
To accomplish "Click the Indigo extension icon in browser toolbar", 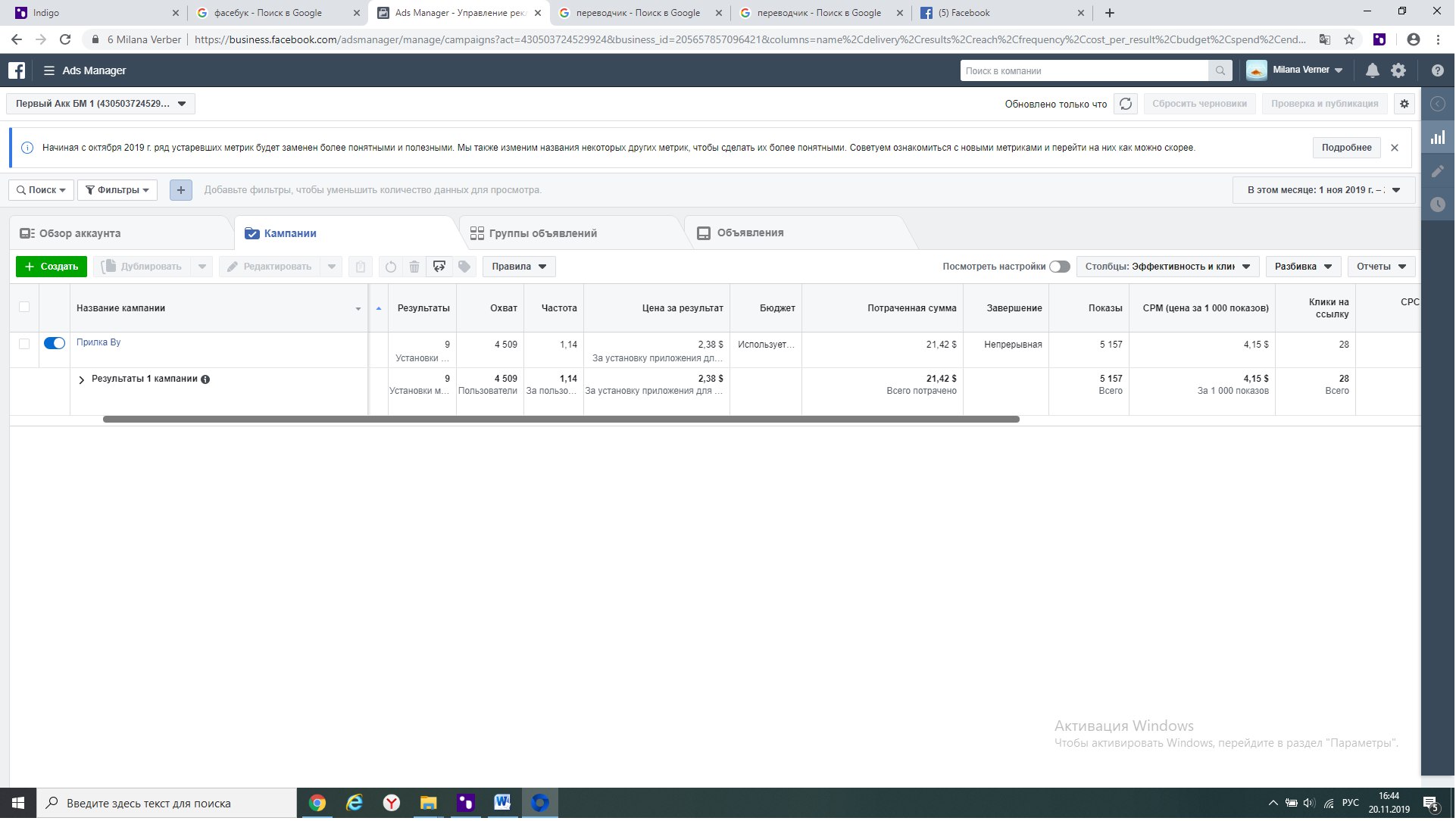I will pos(1380,39).
